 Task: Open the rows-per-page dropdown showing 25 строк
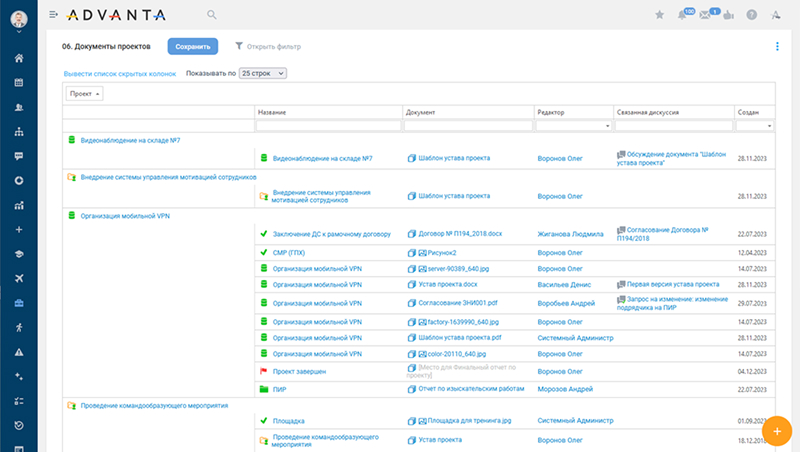[x=263, y=73]
